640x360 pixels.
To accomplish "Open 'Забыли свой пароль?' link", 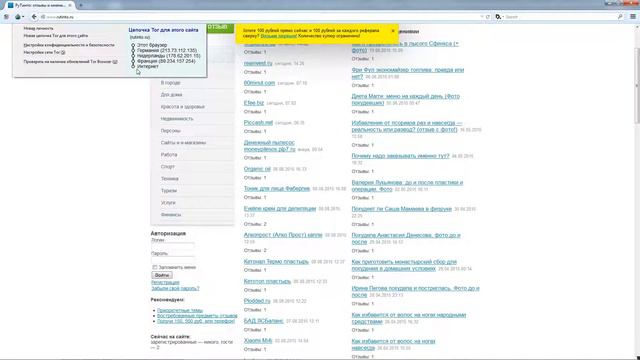I will [x=175, y=288].
